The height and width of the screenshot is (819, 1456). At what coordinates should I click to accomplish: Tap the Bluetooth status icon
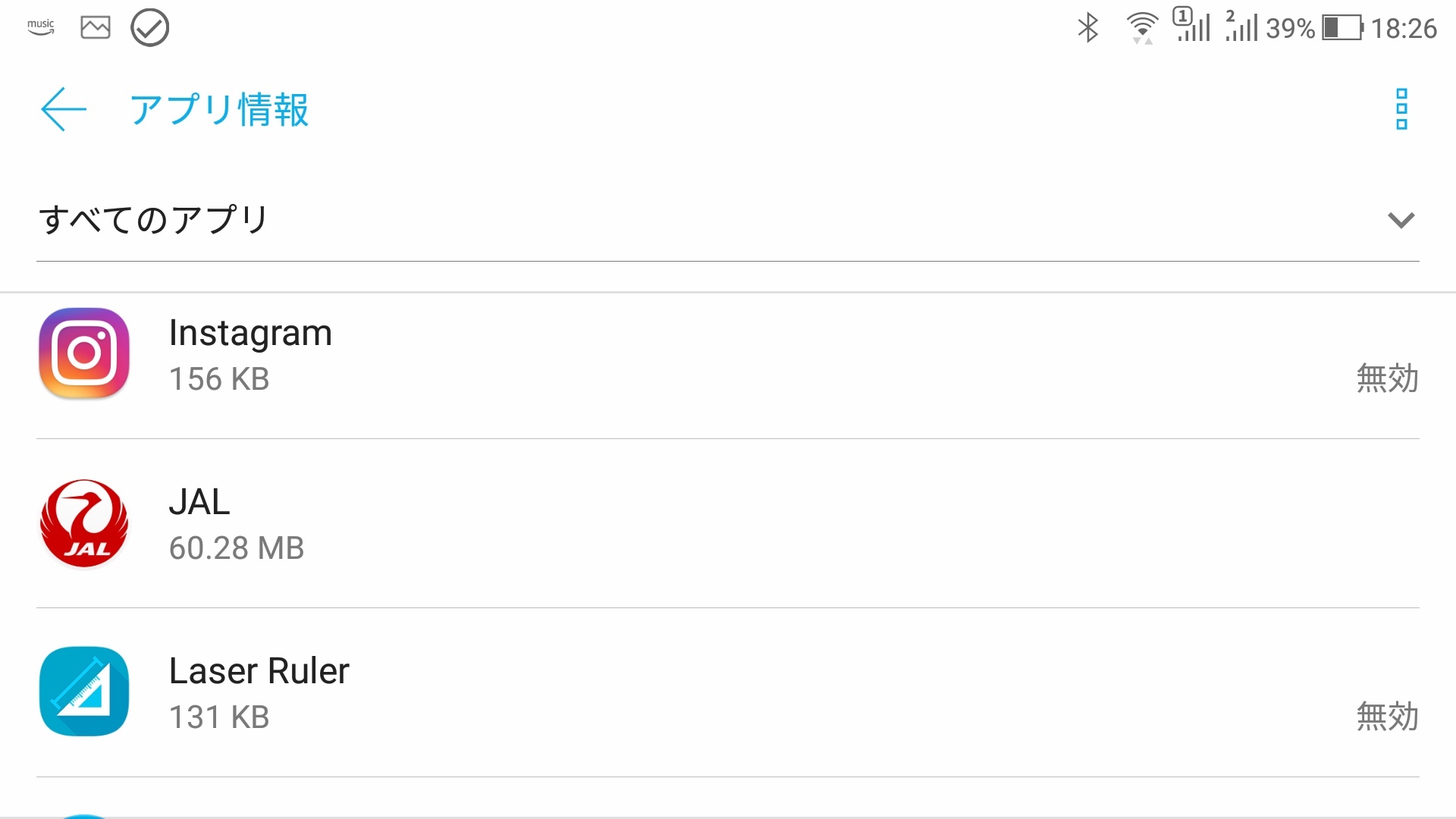[1088, 28]
